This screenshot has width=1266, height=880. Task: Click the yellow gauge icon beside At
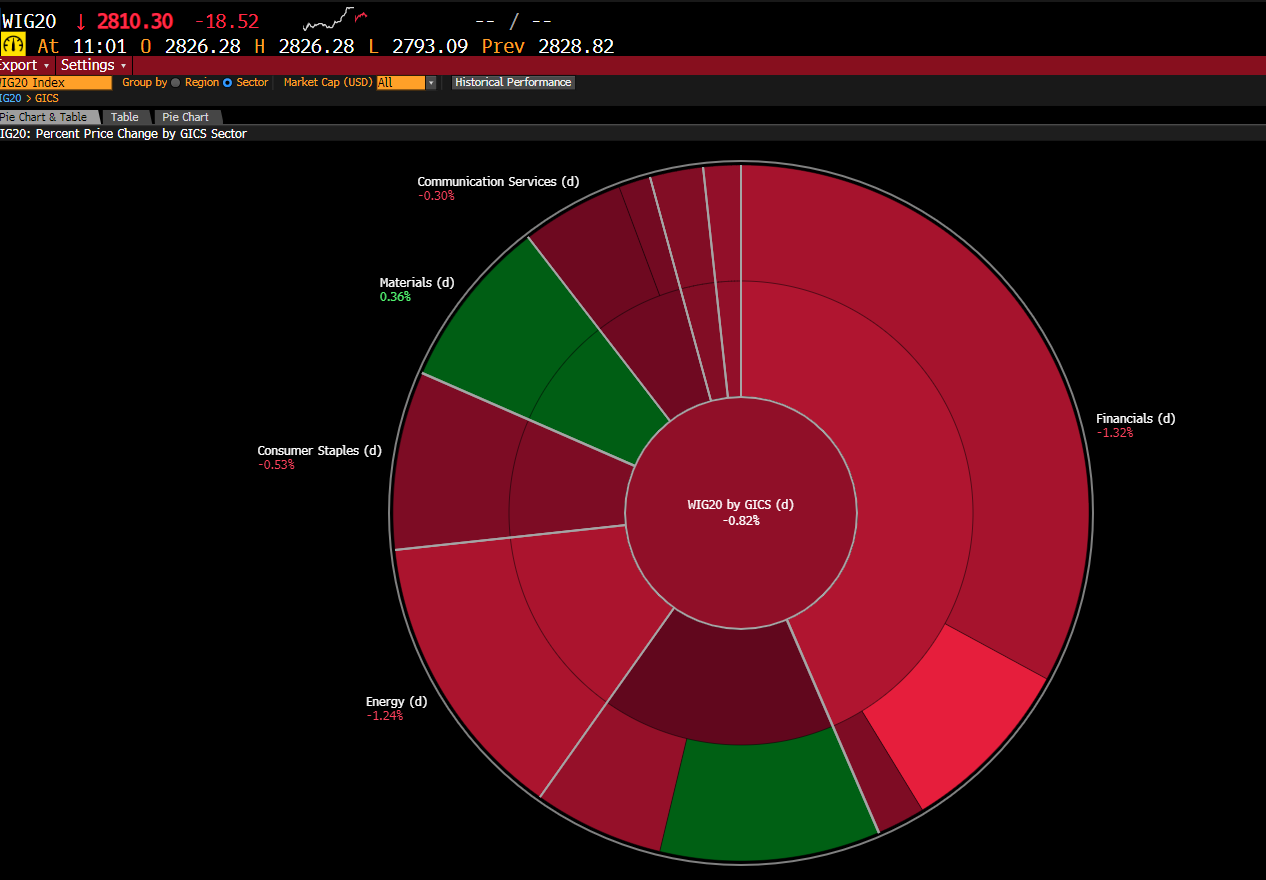coord(13,45)
